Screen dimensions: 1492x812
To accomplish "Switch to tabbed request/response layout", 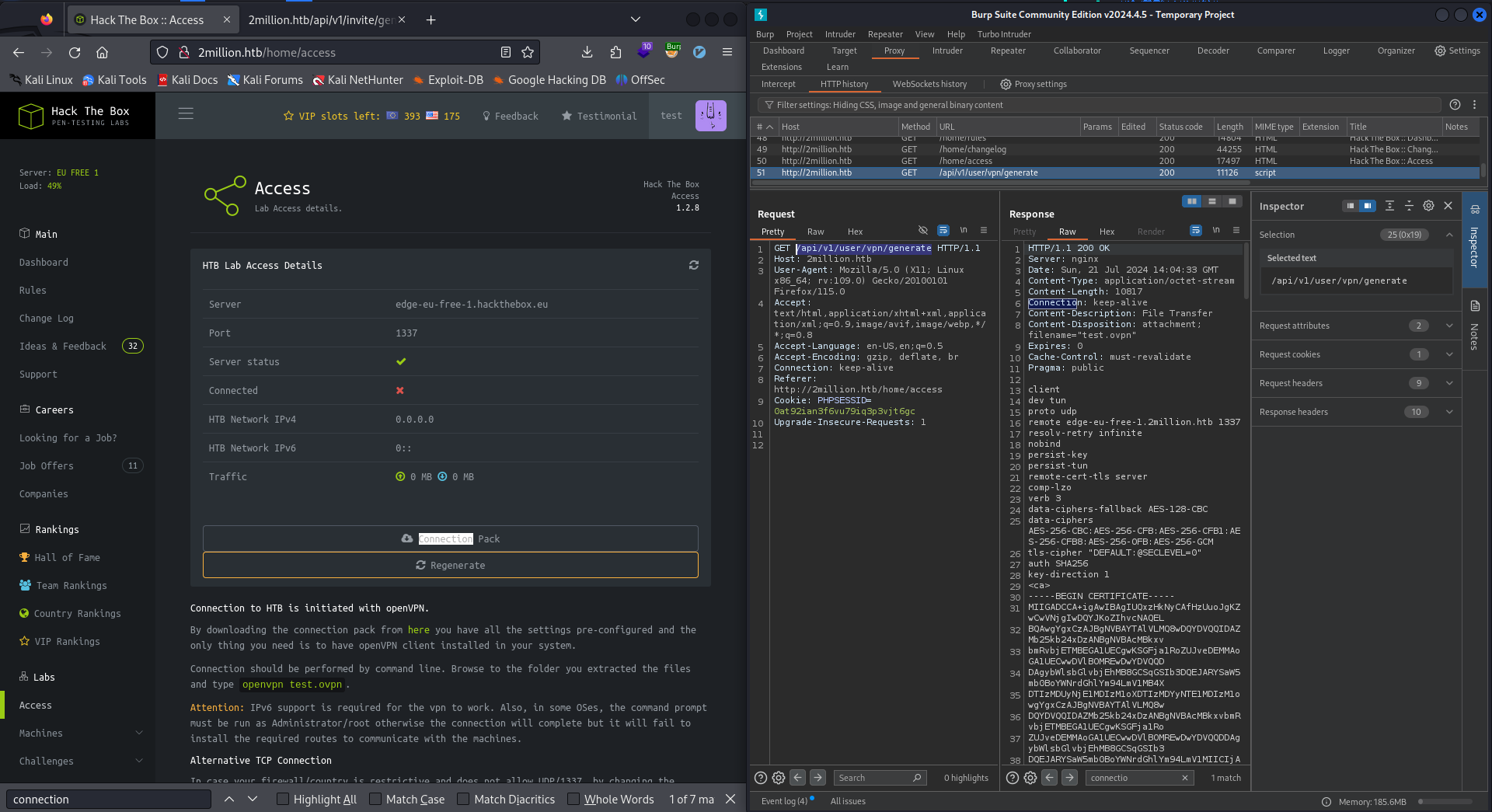I will coord(1232,201).
